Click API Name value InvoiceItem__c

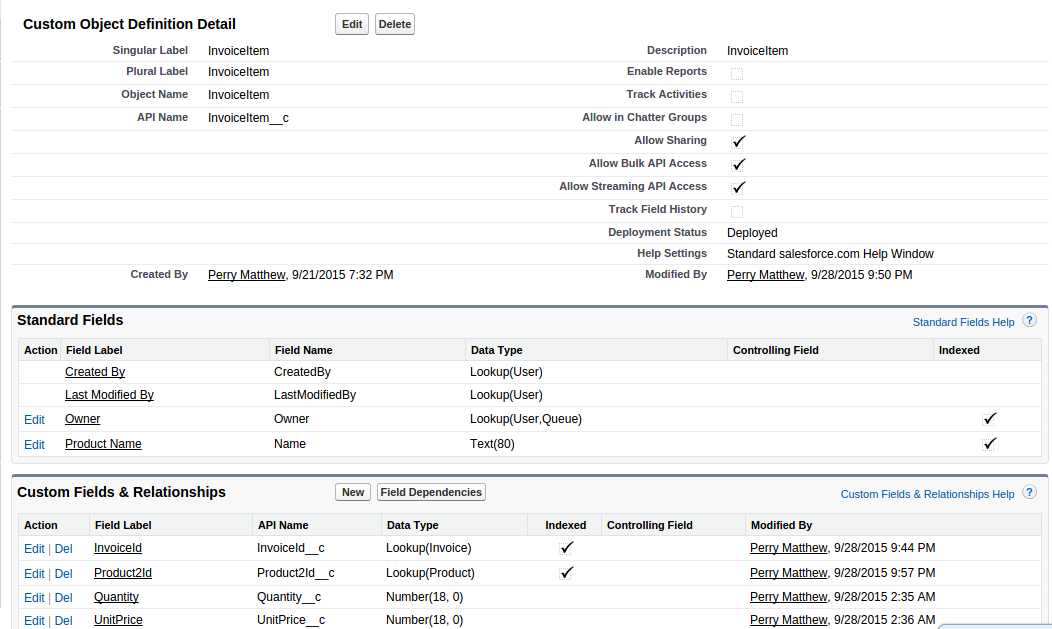248,118
